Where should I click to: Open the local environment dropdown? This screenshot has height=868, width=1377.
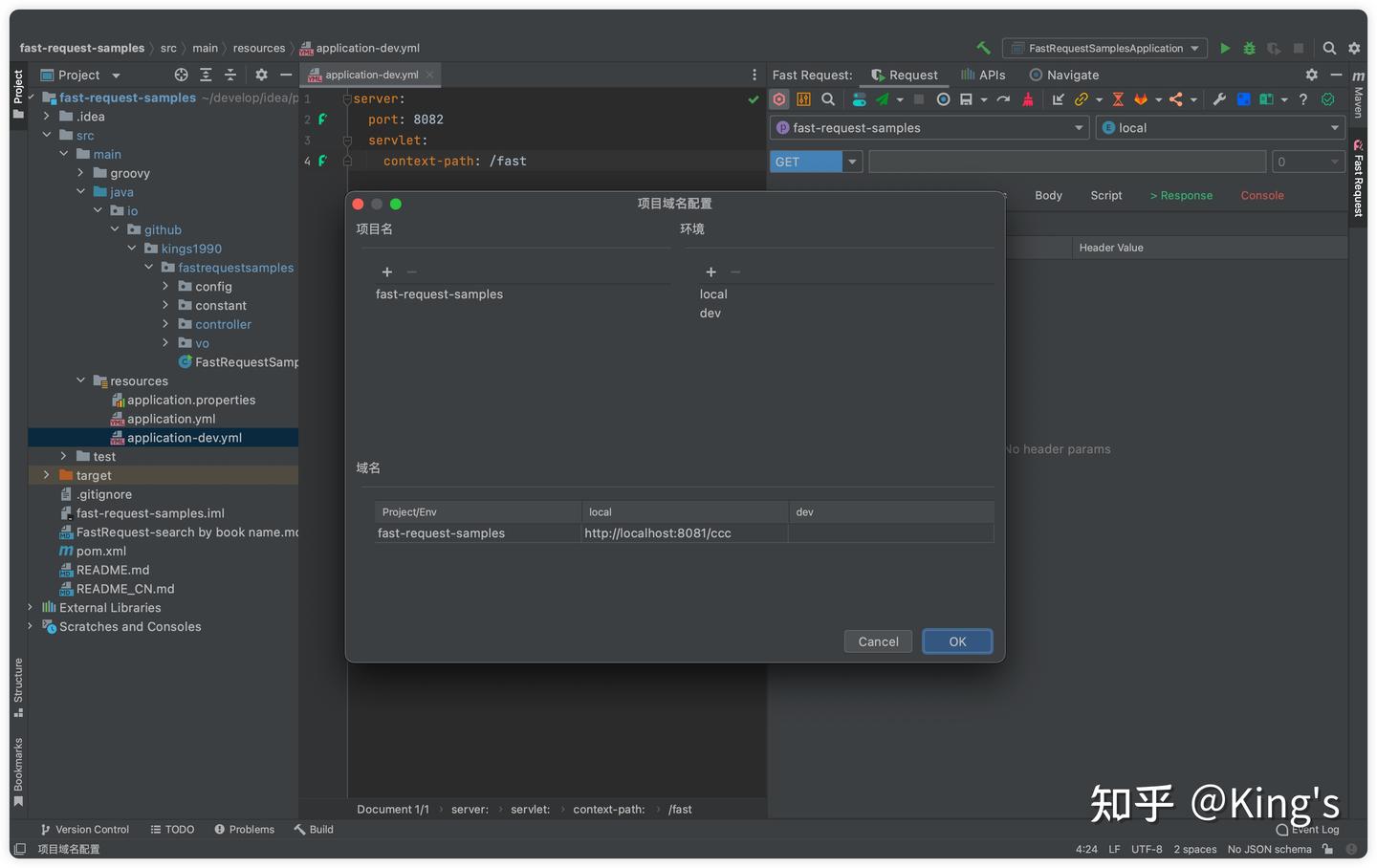point(1221,127)
